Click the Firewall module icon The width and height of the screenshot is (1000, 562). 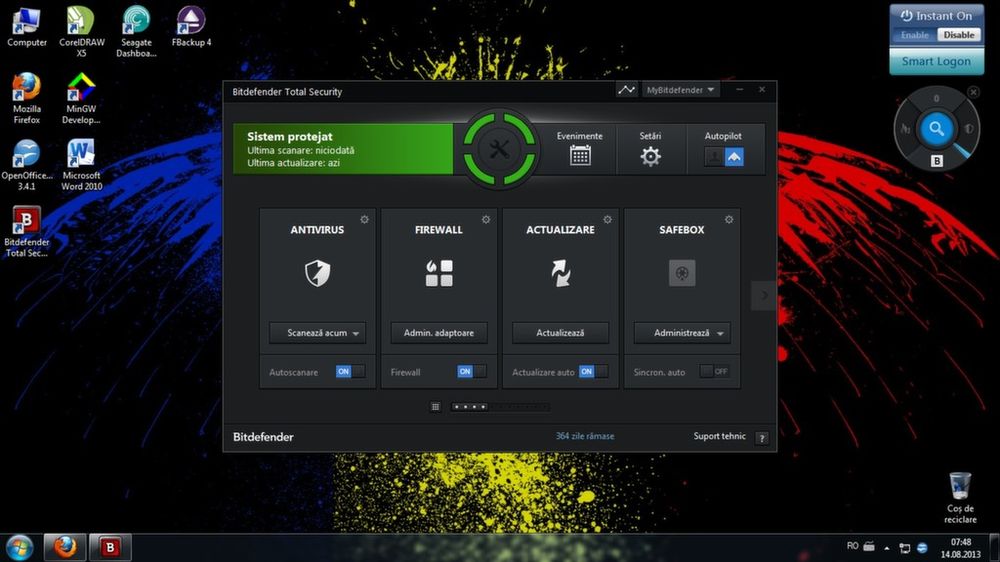click(439, 273)
